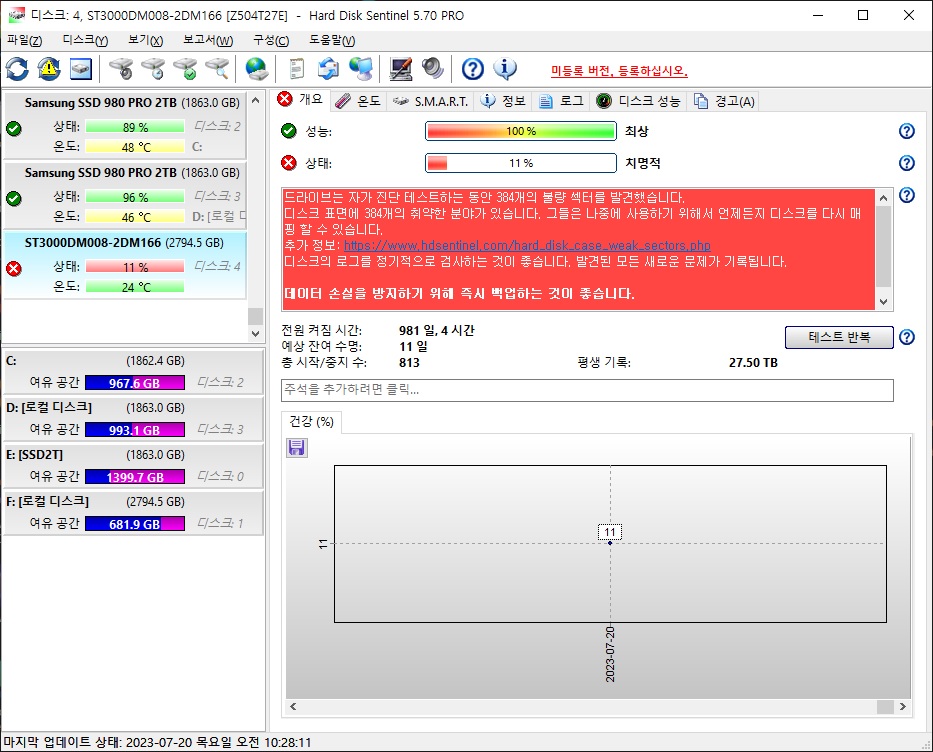Click help icon beside the red warning text

pos(906,195)
